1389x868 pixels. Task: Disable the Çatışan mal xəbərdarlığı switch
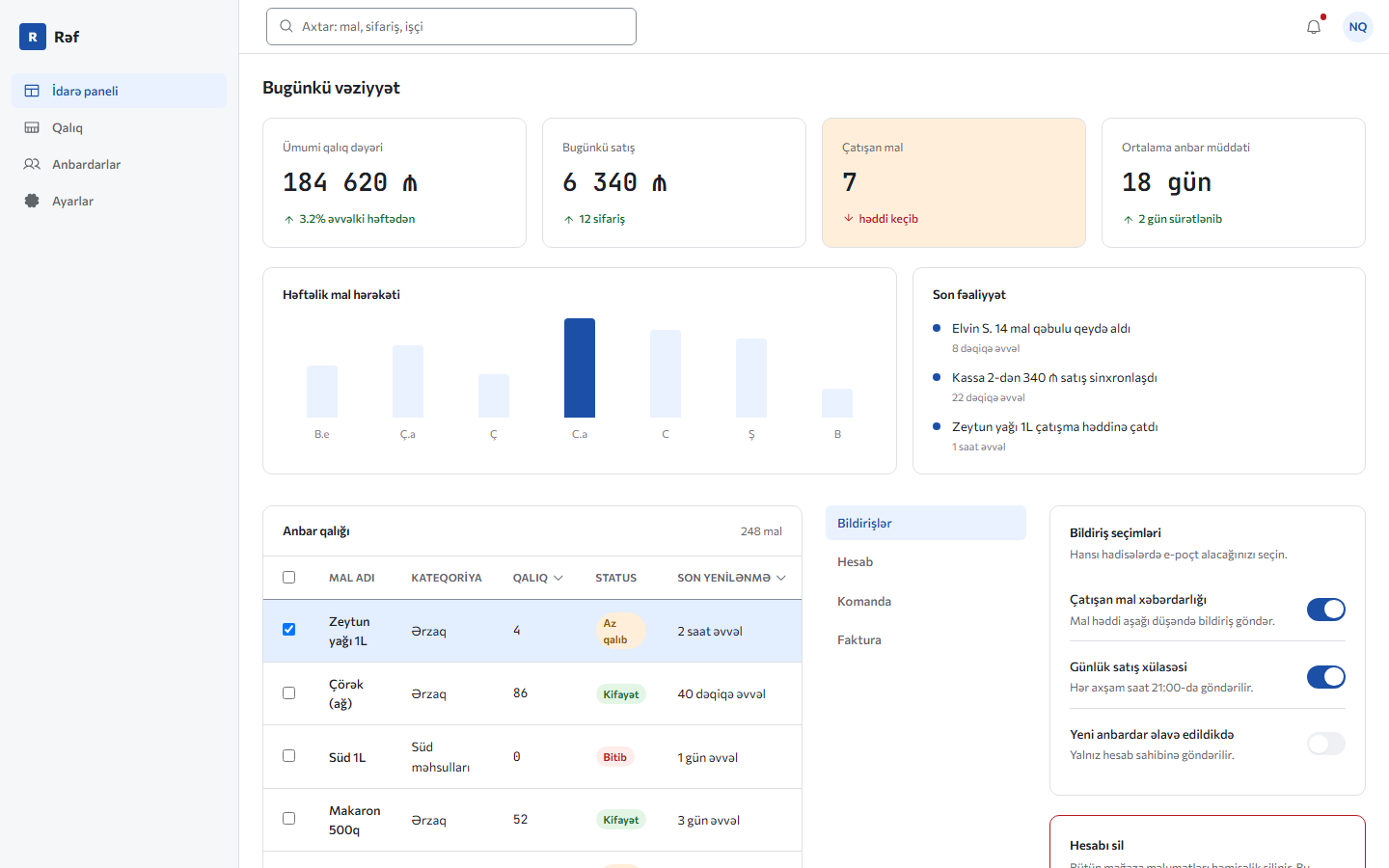point(1326,610)
